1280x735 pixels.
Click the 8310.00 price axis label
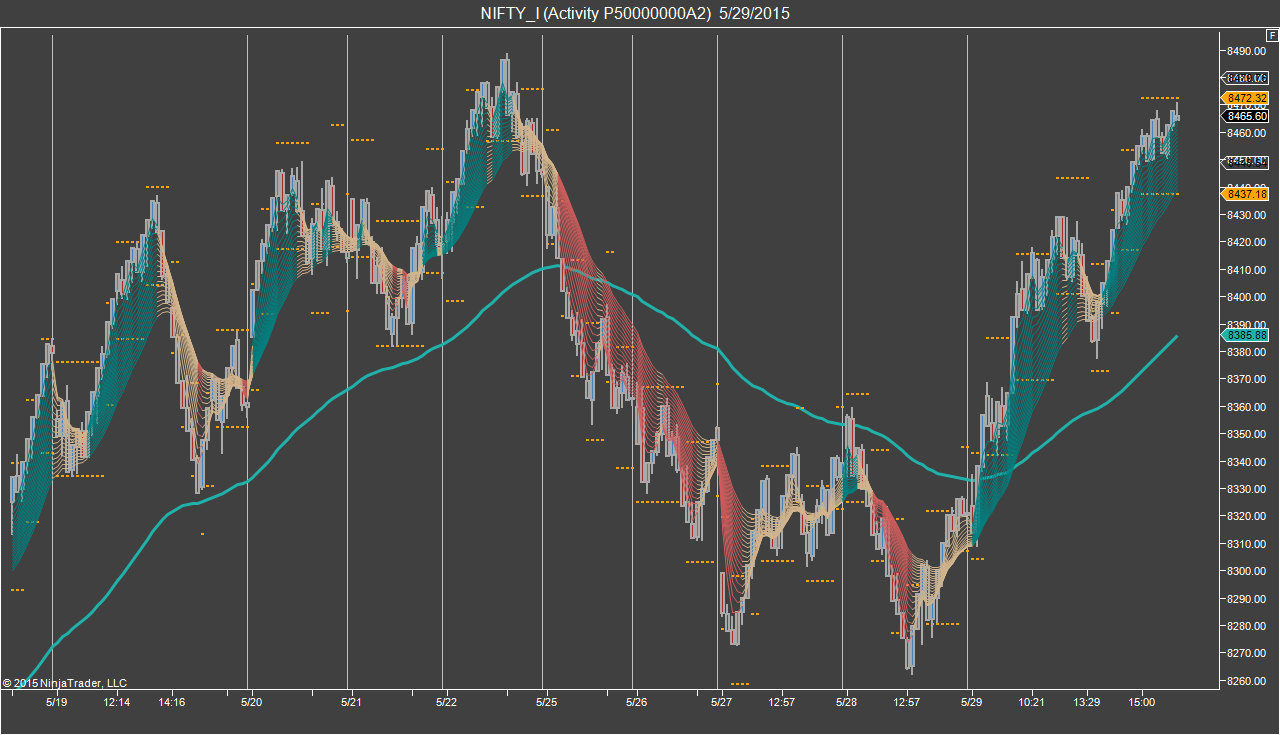[1247, 544]
